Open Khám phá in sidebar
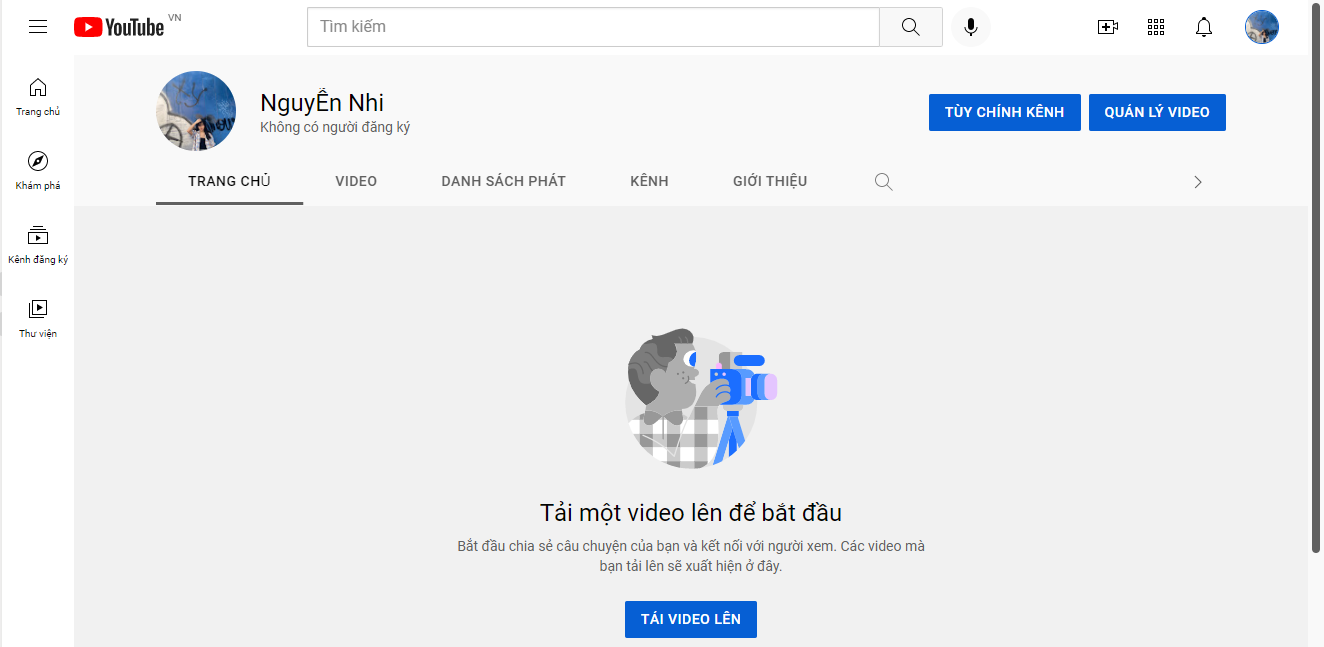Screen dimensions: 1324x647 point(38,170)
